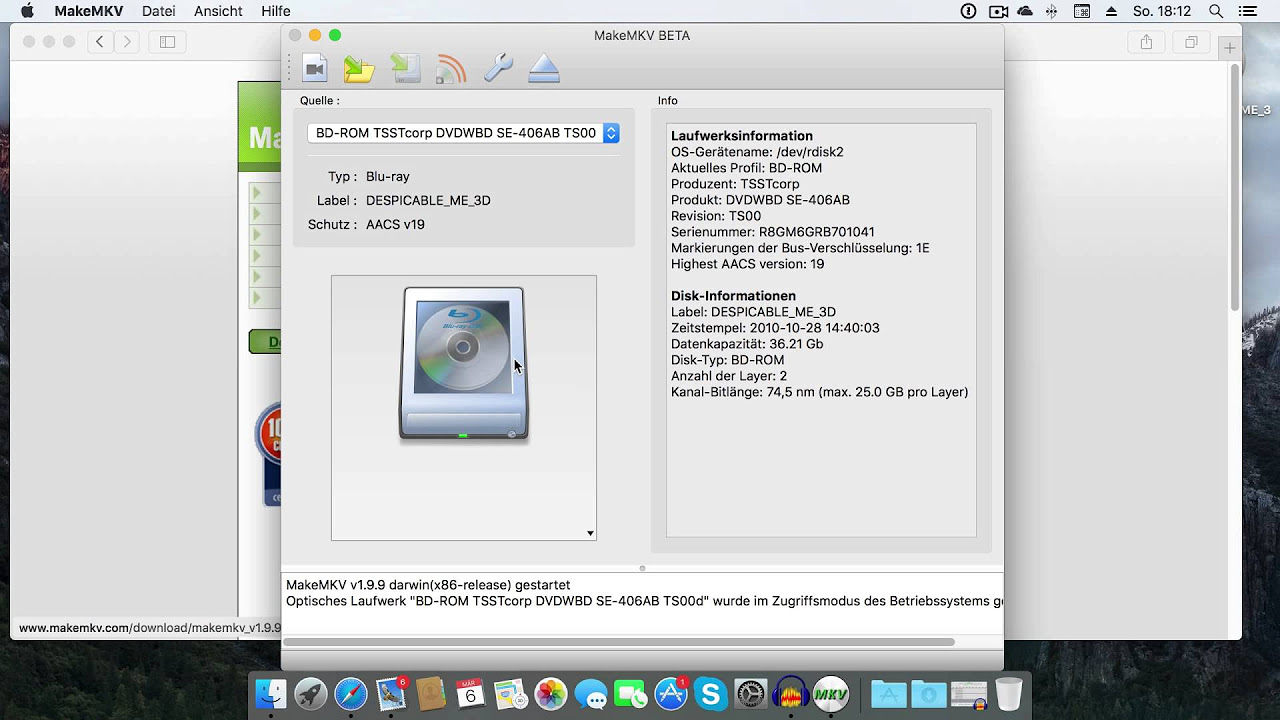The image size is (1280, 720).
Task: Open App Store from the dock
Action: (x=671, y=694)
